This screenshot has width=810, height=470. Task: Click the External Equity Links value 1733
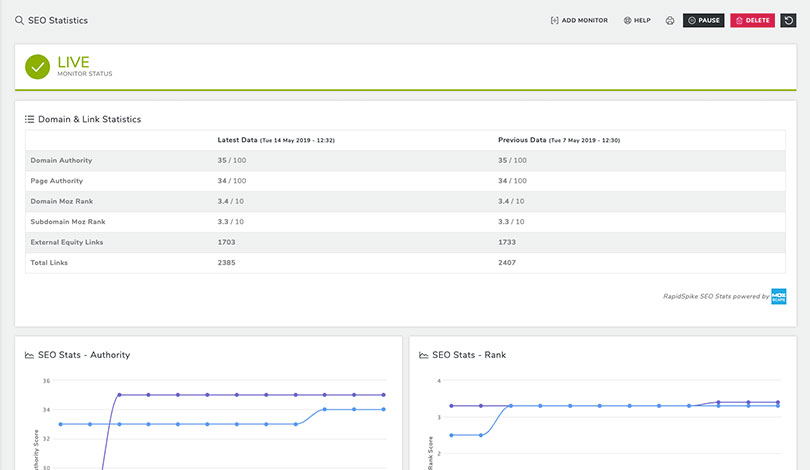pyautogui.click(x=507, y=242)
